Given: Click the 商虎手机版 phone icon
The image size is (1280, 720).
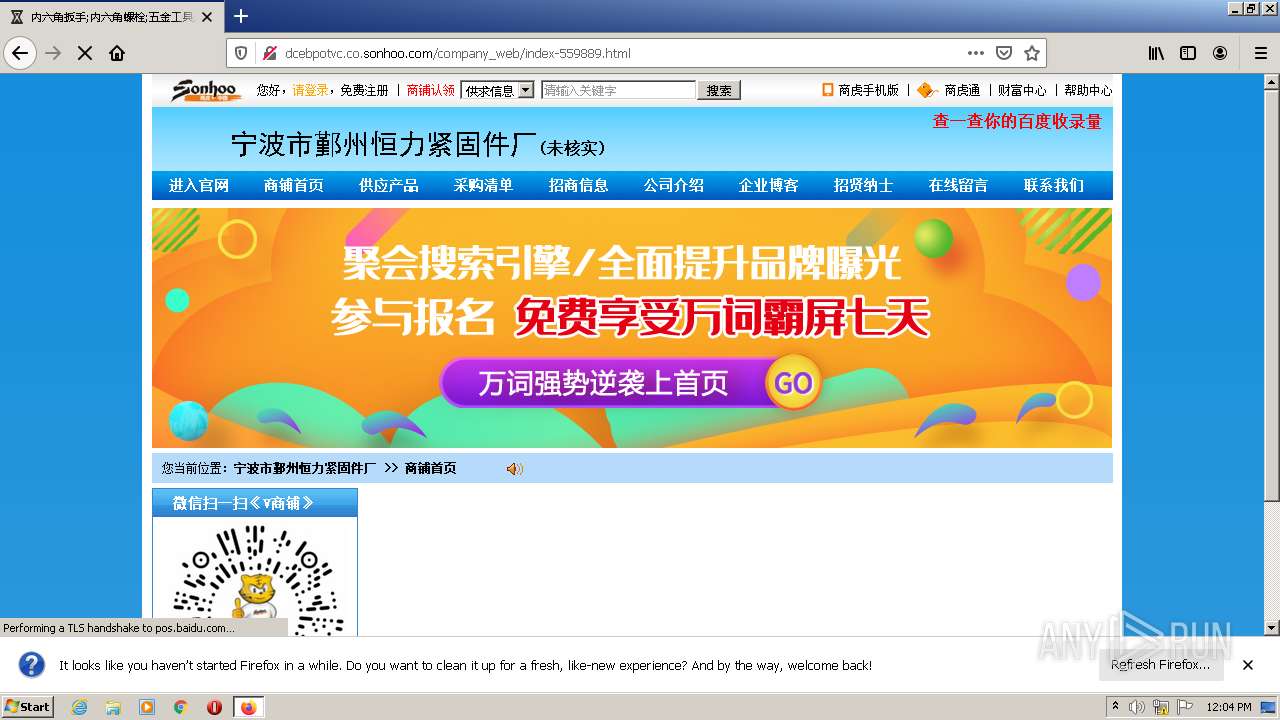Looking at the screenshot, I should pos(828,90).
